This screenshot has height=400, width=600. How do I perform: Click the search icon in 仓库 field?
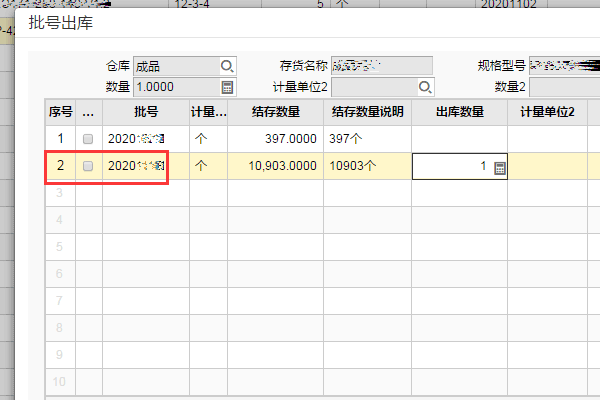coord(226,67)
